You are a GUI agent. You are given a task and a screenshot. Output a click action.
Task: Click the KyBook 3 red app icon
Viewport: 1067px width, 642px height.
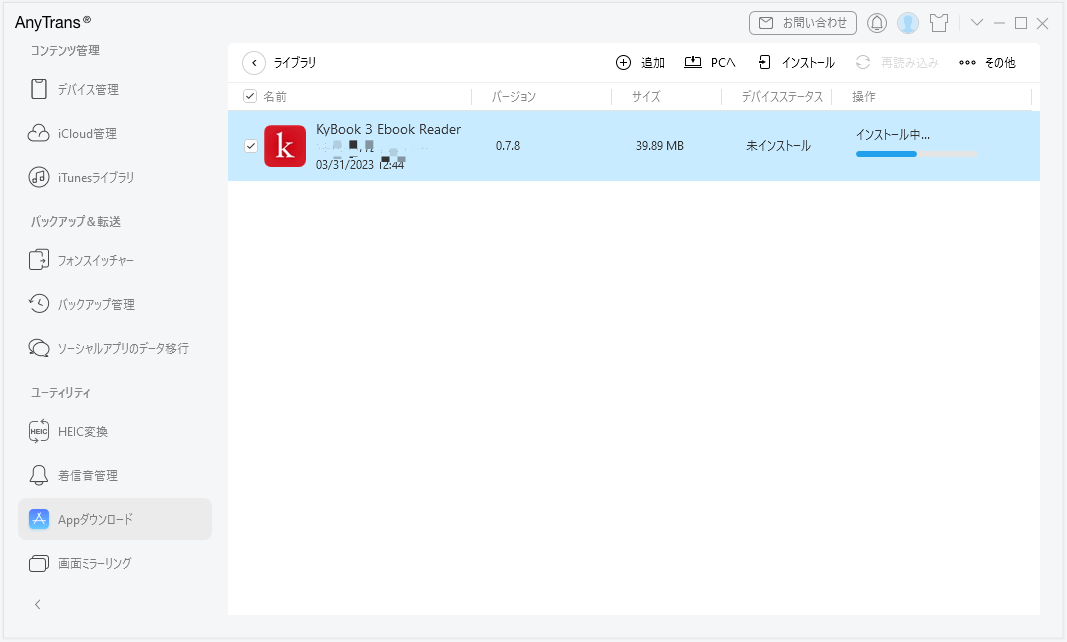coord(284,146)
